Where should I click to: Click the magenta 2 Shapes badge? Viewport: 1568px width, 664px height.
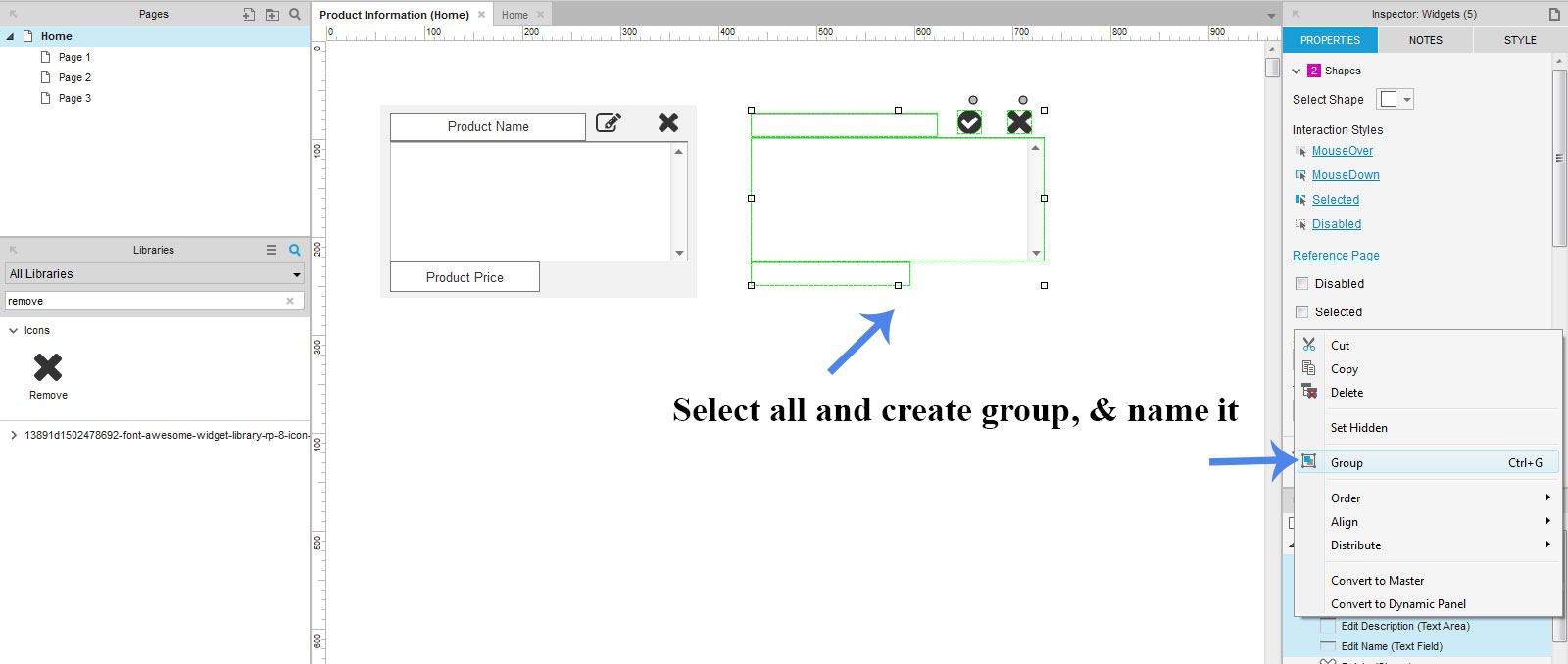[x=1314, y=71]
